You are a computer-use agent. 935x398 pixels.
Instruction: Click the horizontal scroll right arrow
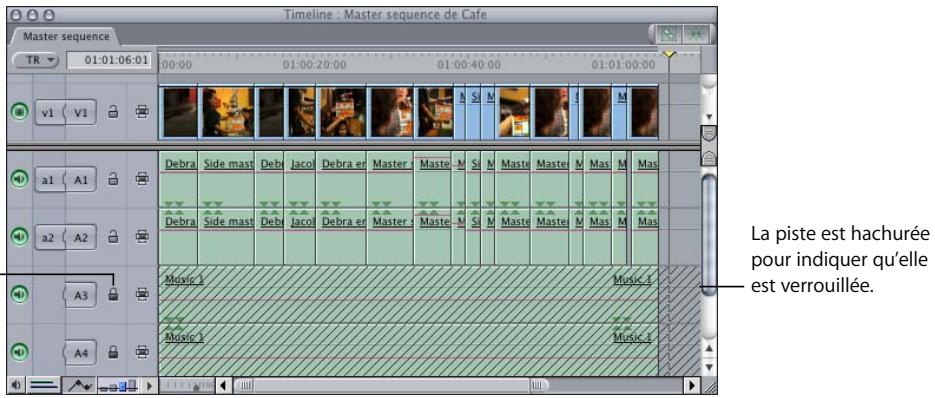click(692, 385)
